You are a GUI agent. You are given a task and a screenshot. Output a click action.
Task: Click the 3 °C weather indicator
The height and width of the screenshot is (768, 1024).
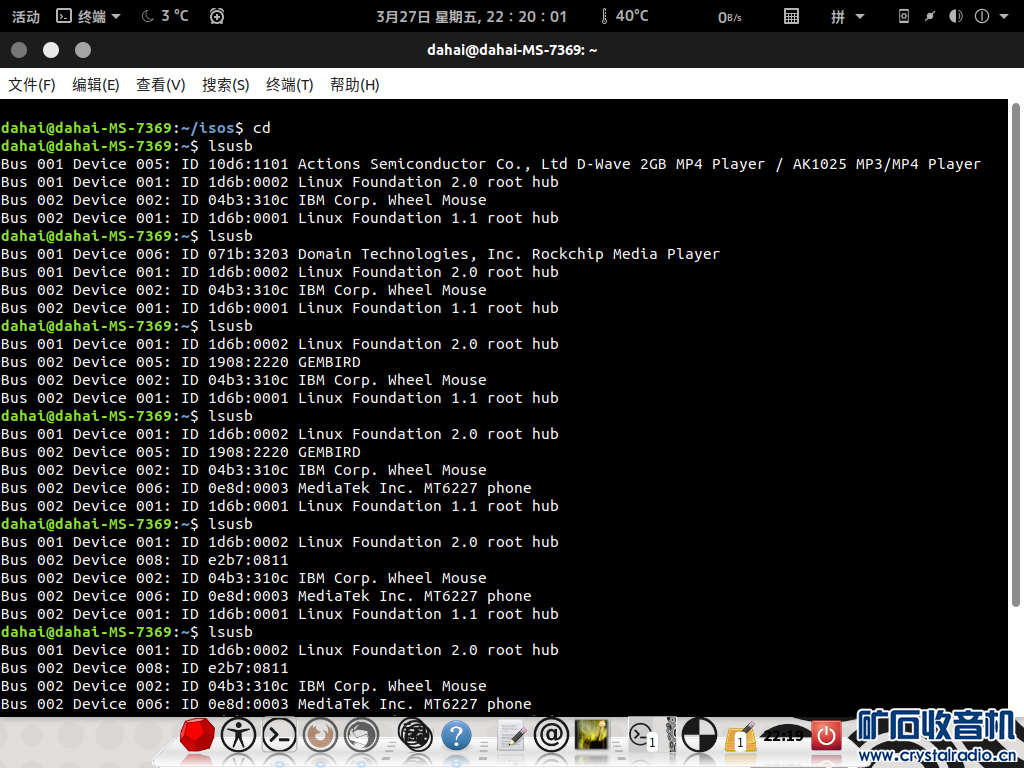165,16
